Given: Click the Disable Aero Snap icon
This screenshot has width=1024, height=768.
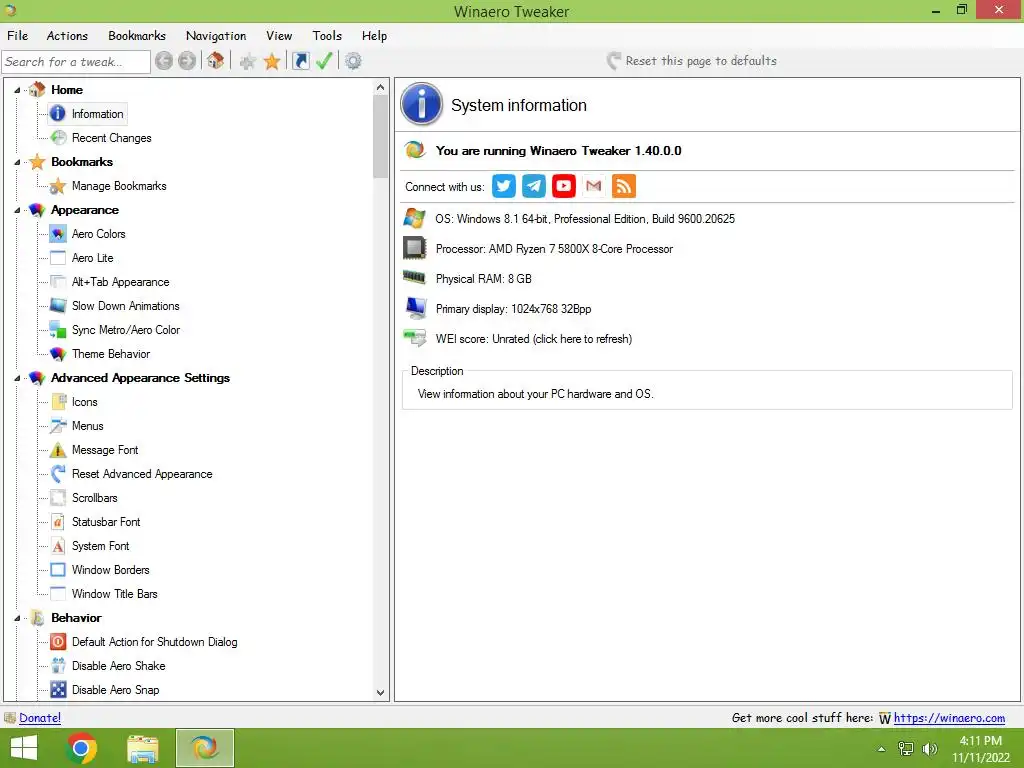Looking at the screenshot, I should 58,690.
